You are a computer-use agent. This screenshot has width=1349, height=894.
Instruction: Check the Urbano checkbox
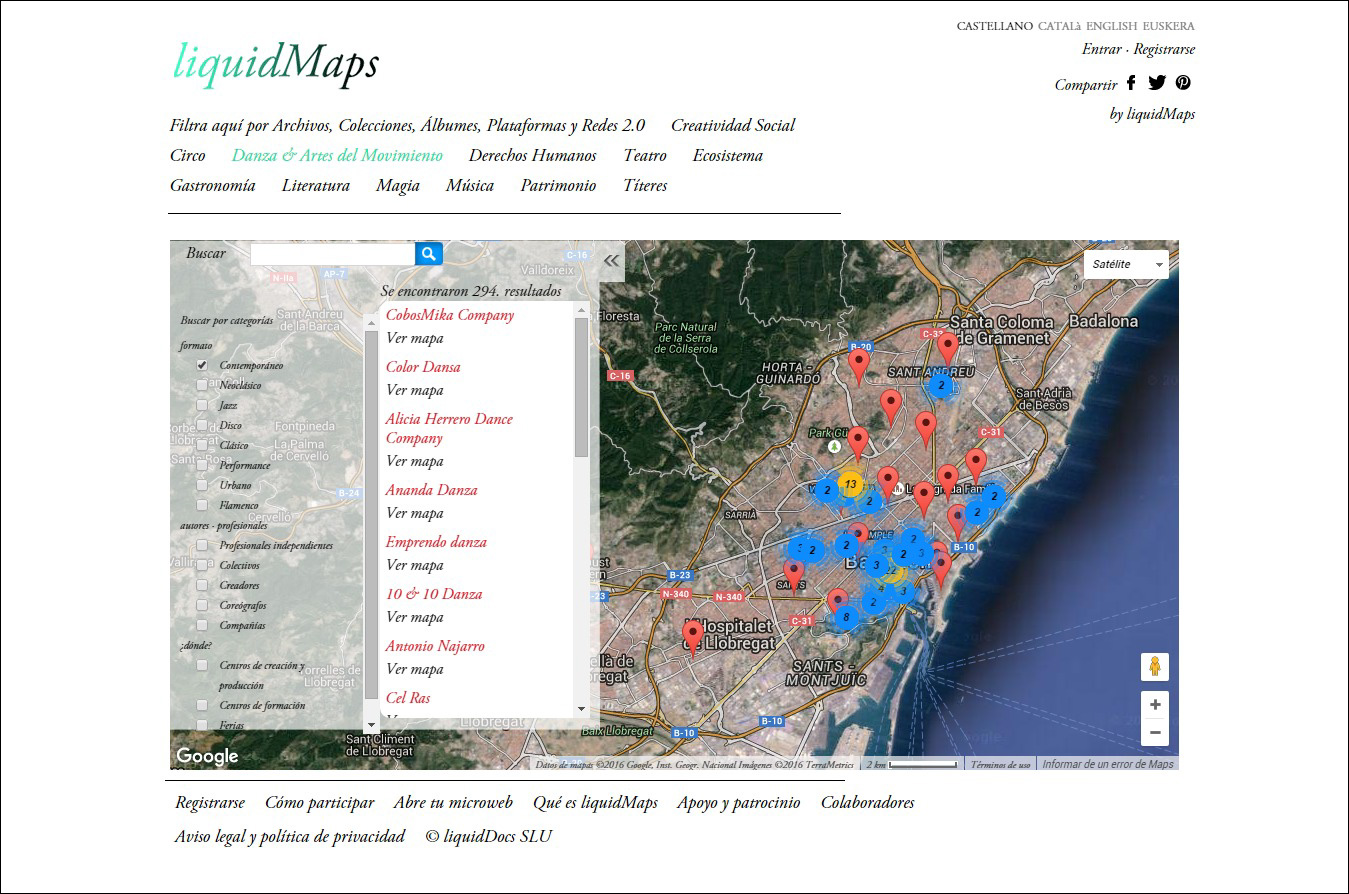point(202,485)
